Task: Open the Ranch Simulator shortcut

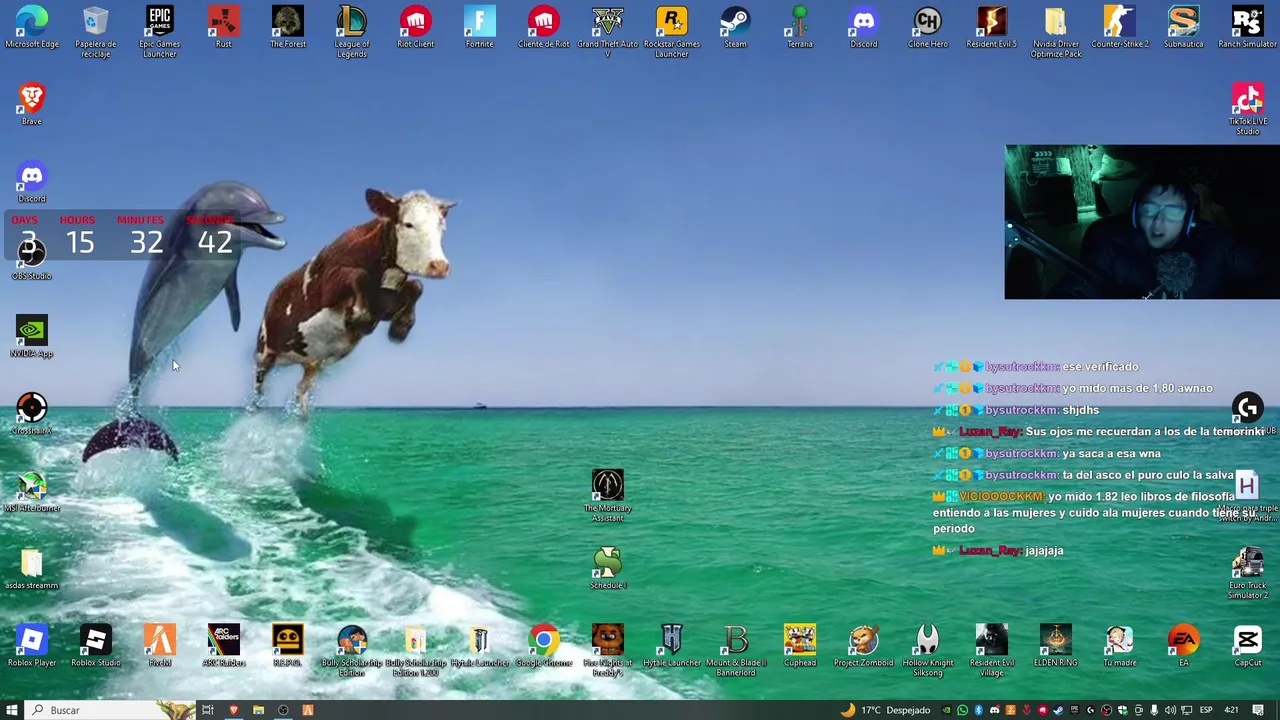Action: pos(1248,28)
